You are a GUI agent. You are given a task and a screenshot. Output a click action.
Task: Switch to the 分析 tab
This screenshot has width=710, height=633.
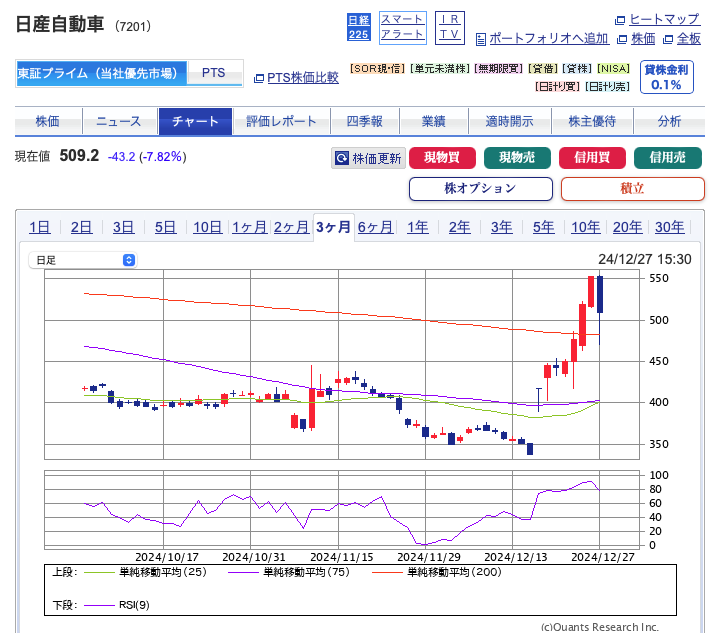tap(669, 121)
